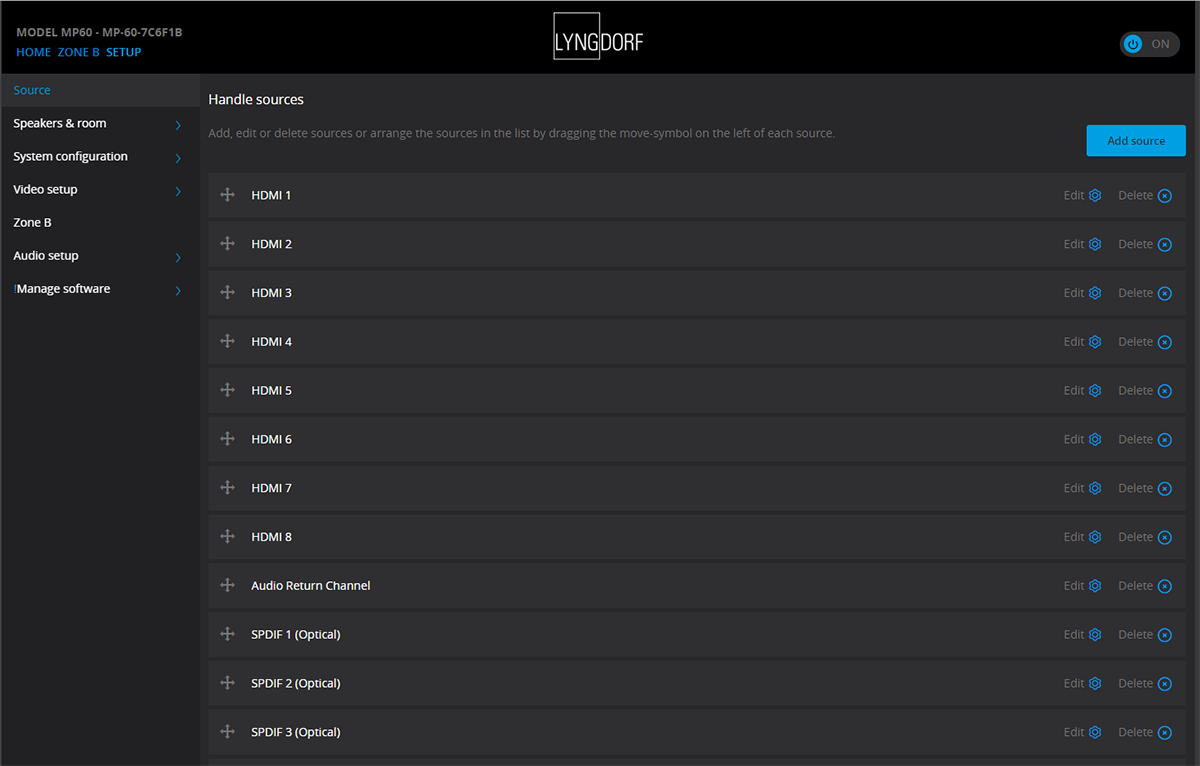Screen dimensions: 1200x766
Task: Click the 'HDMI 5' source name
Action: [x=272, y=390]
